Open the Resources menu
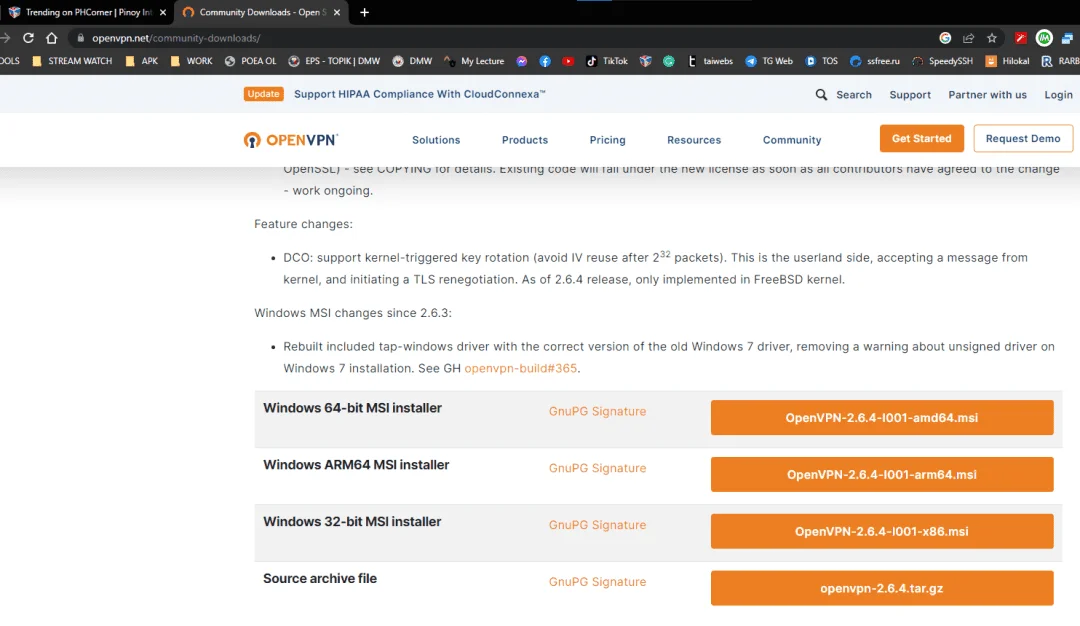 [x=694, y=140]
